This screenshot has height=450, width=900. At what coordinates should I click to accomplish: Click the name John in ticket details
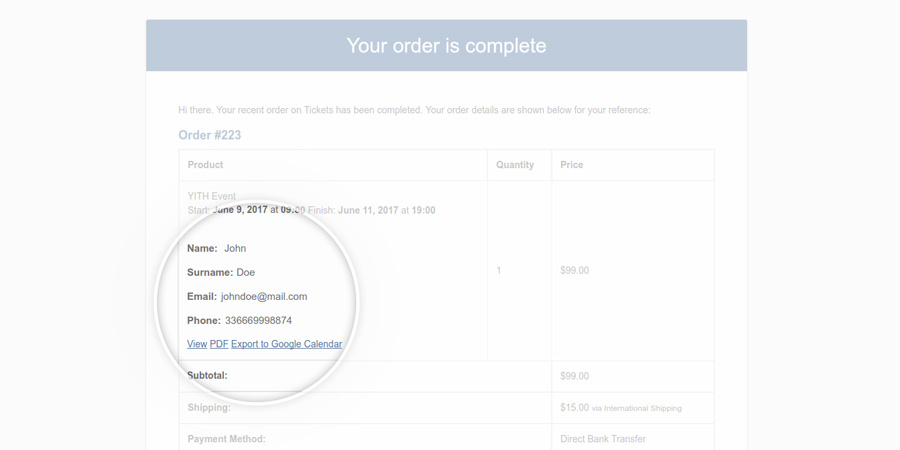tap(235, 249)
